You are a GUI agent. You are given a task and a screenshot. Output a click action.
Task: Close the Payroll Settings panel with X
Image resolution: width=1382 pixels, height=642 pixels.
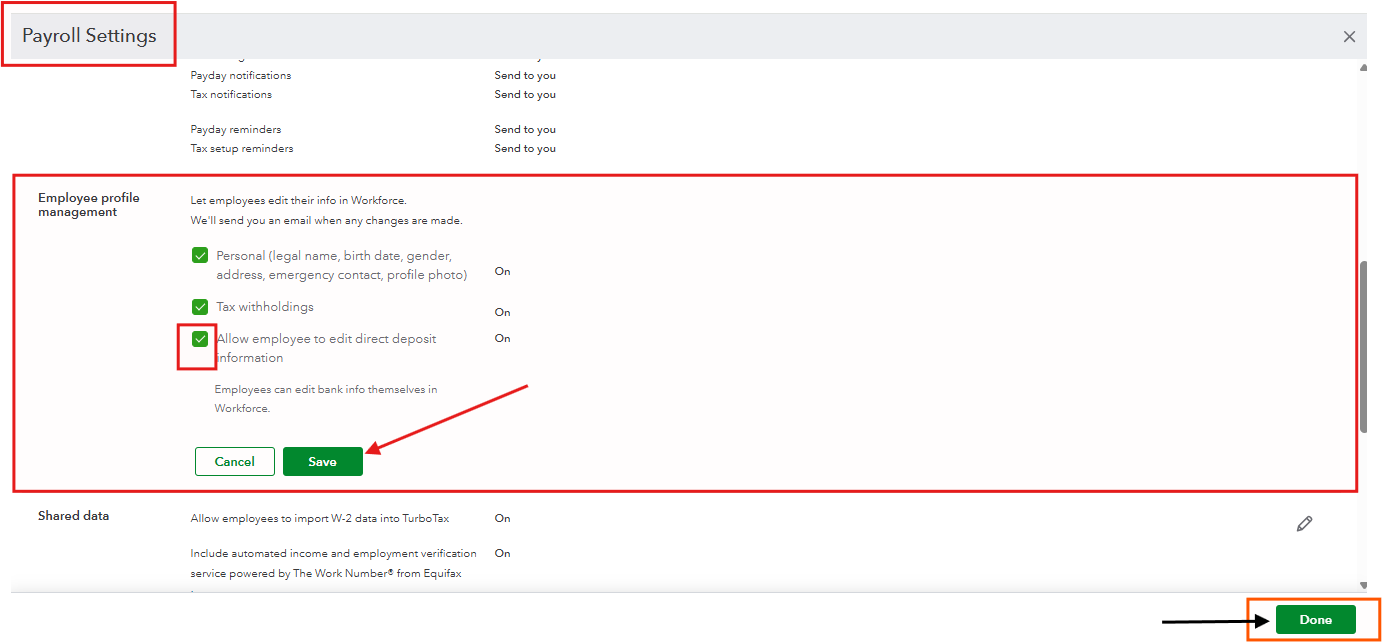coord(1349,37)
